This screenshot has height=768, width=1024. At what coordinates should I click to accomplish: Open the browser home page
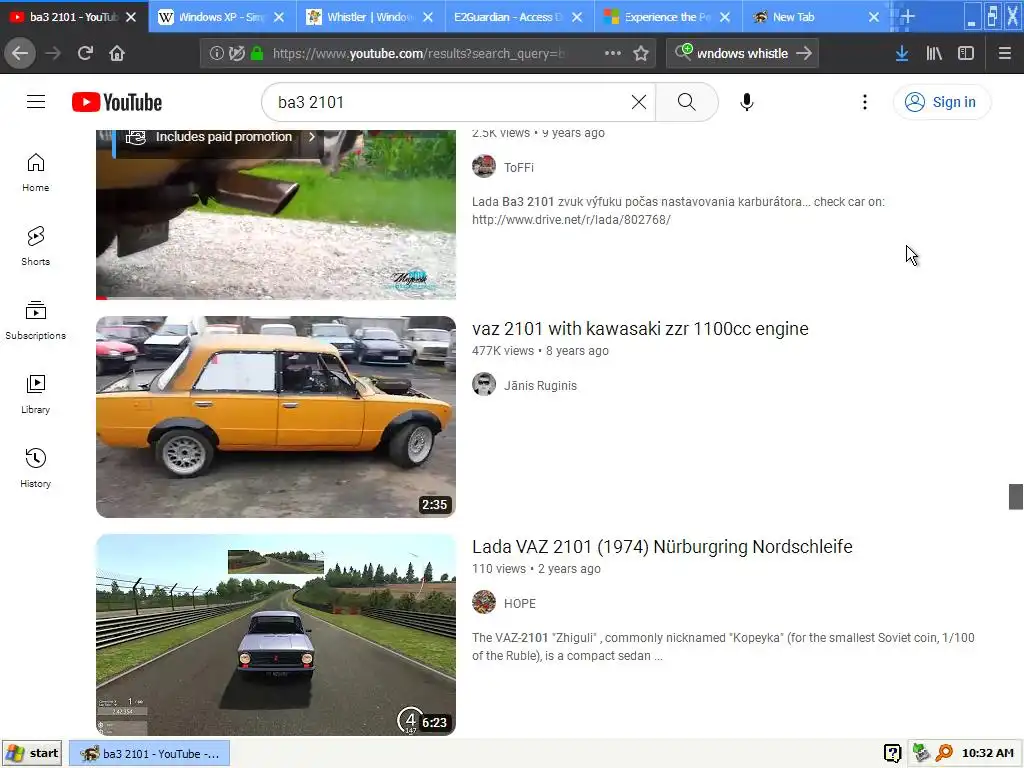[117, 53]
